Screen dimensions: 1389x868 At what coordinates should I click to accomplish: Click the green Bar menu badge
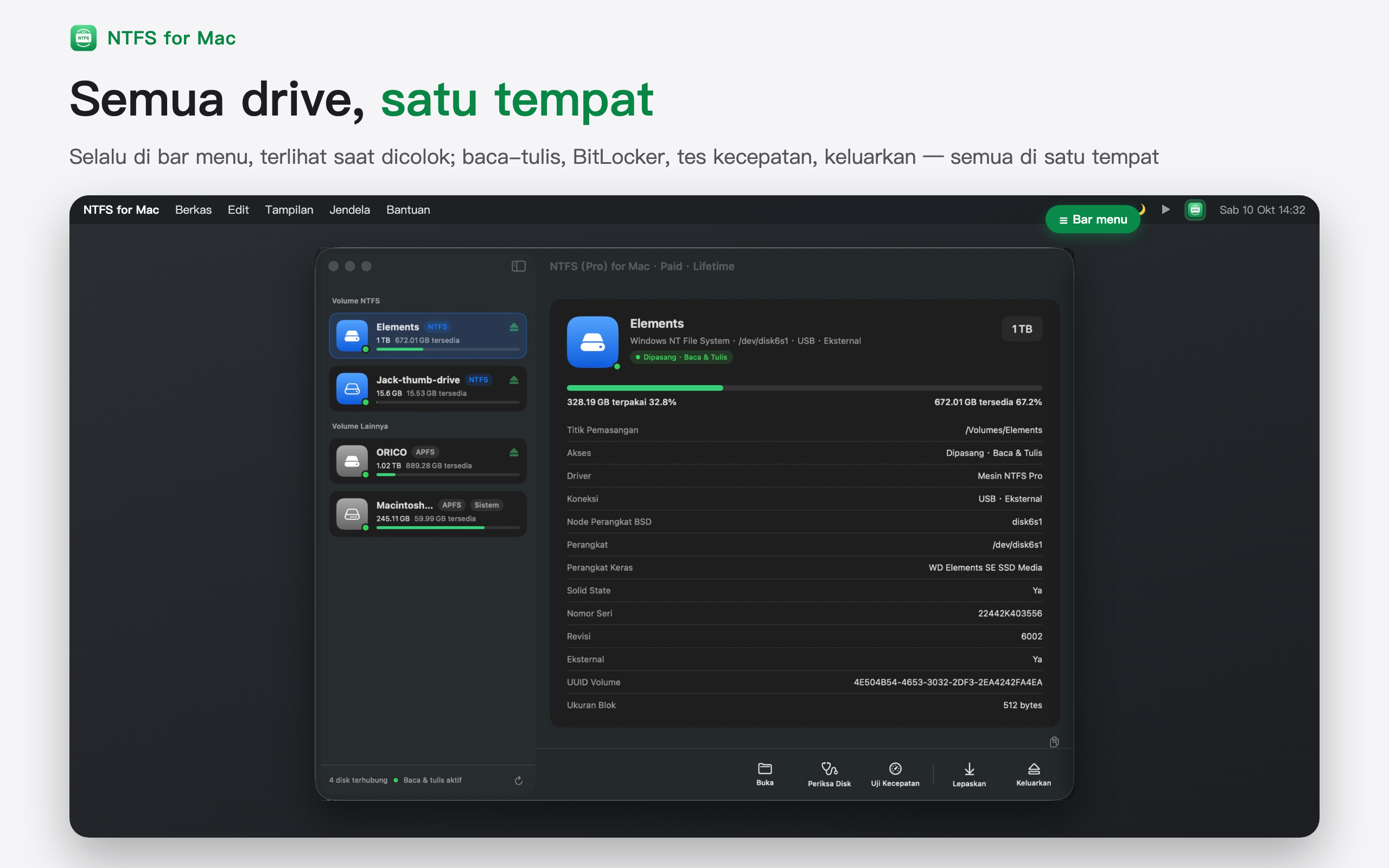[1092, 219]
